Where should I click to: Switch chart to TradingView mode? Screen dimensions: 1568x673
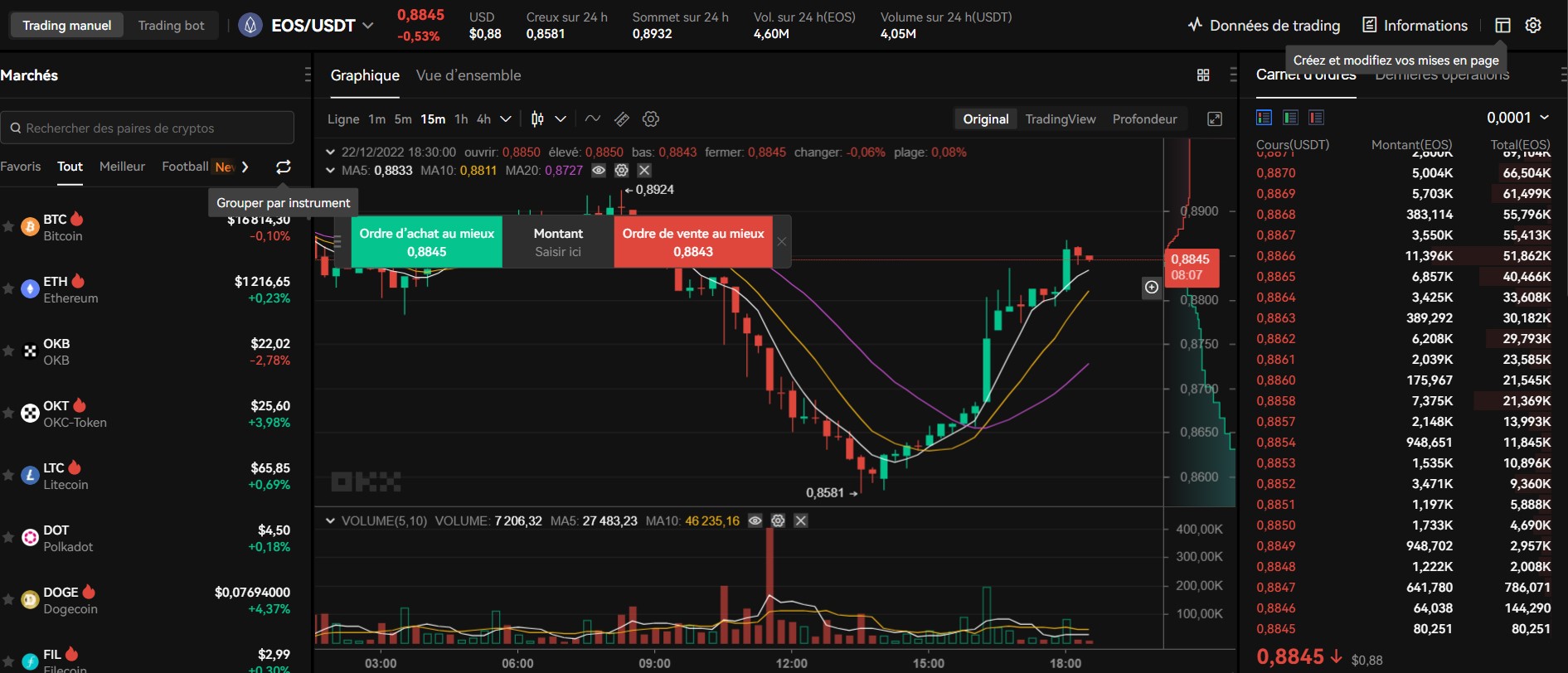pyautogui.click(x=1060, y=119)
